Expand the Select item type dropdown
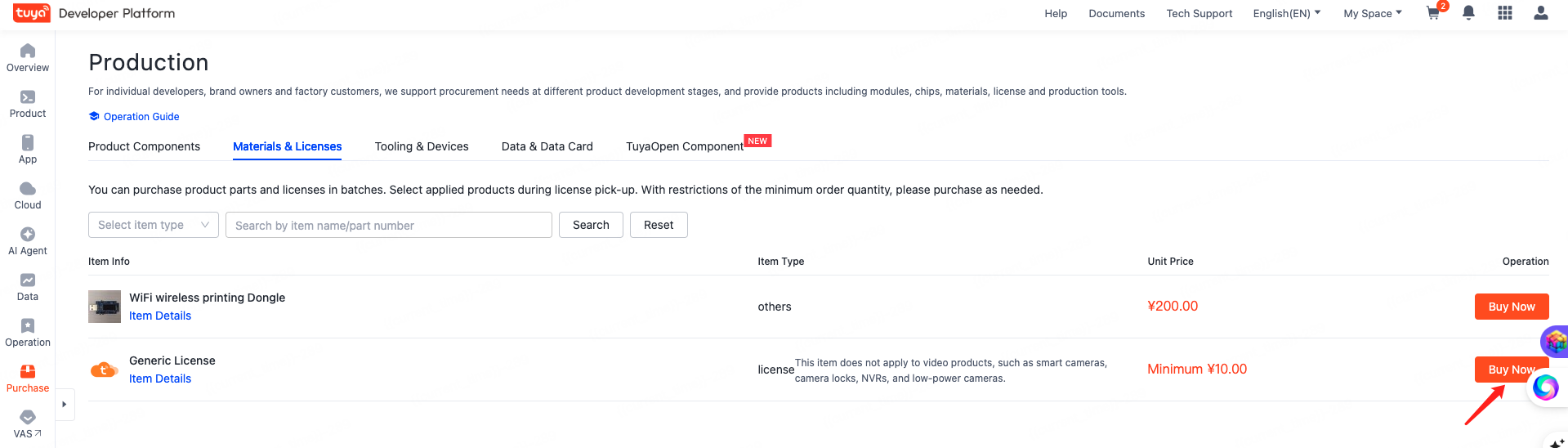 click(153, 225)
